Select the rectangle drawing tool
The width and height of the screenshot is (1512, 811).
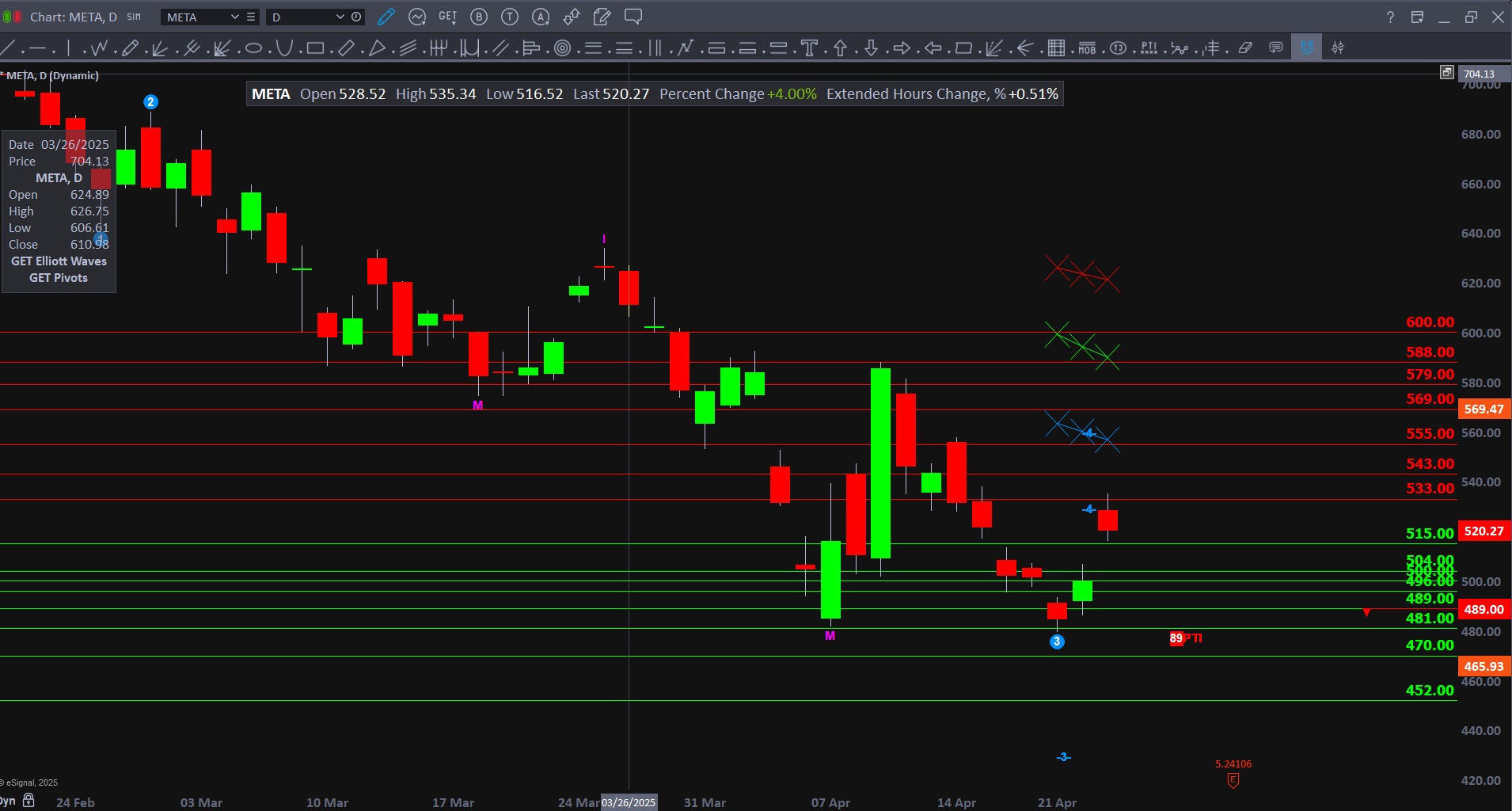pos(315,48)
